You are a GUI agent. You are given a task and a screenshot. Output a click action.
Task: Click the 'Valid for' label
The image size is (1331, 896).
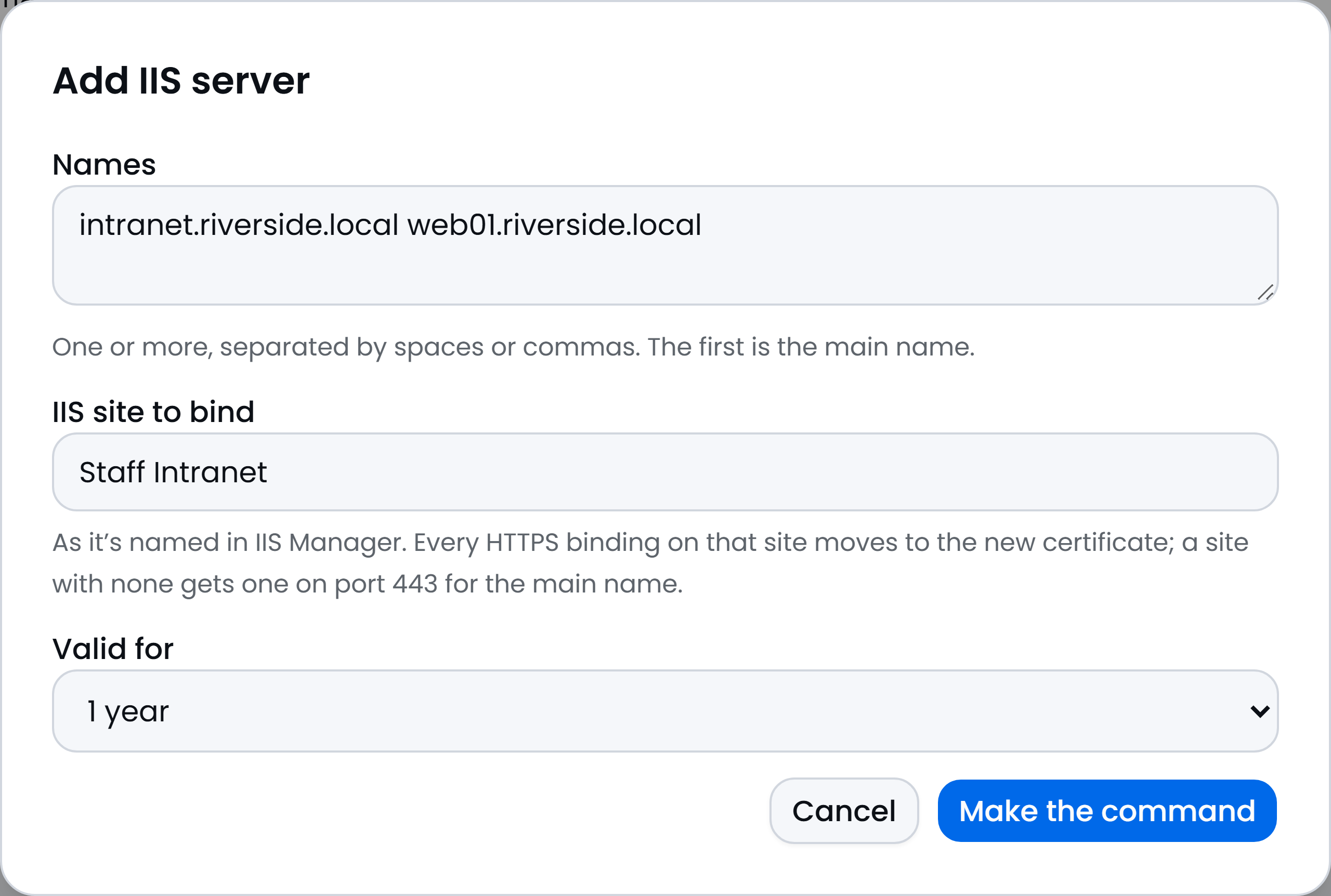(x=113, y=649)
